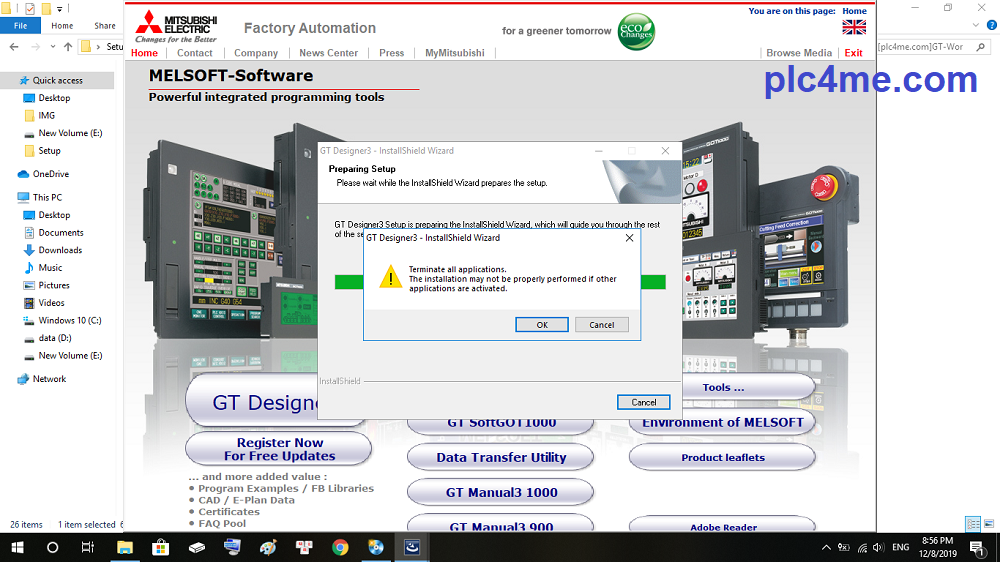Image resolution: width=1000 pixels, height=562 pixels.
Task: Open Microsoft Store from the taskbar
Action: [x=161, y=547]
